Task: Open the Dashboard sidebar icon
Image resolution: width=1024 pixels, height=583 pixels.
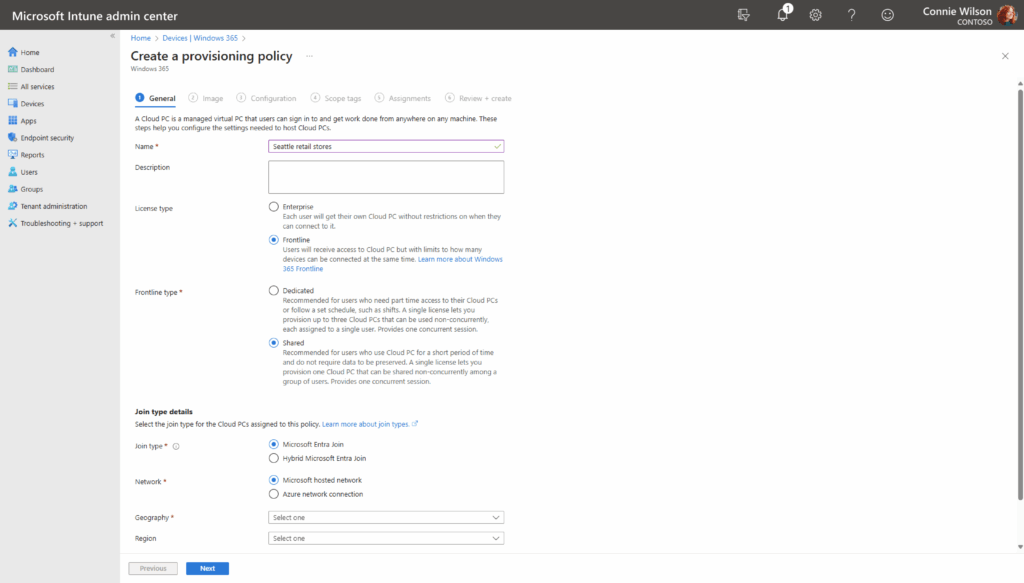Action: coord(12,69)
